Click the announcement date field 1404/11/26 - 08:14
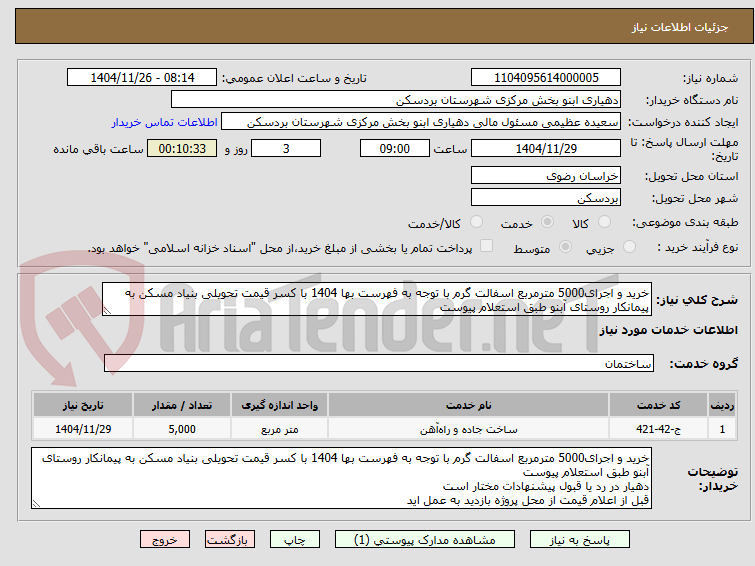Viewport: 755px width, 566px height. (142, 78)
